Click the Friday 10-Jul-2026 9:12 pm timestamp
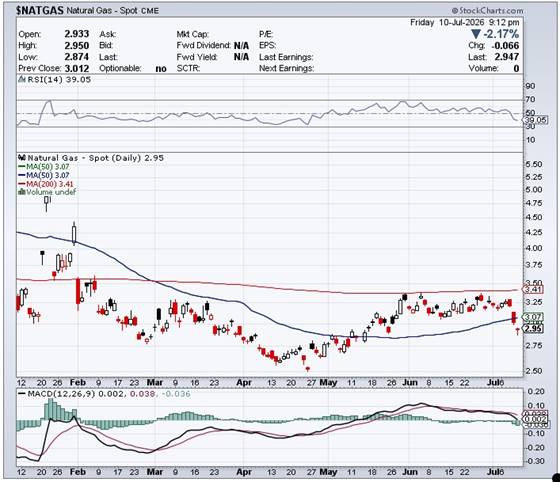This screenshot has height=482, width=560. click(464, 22)
